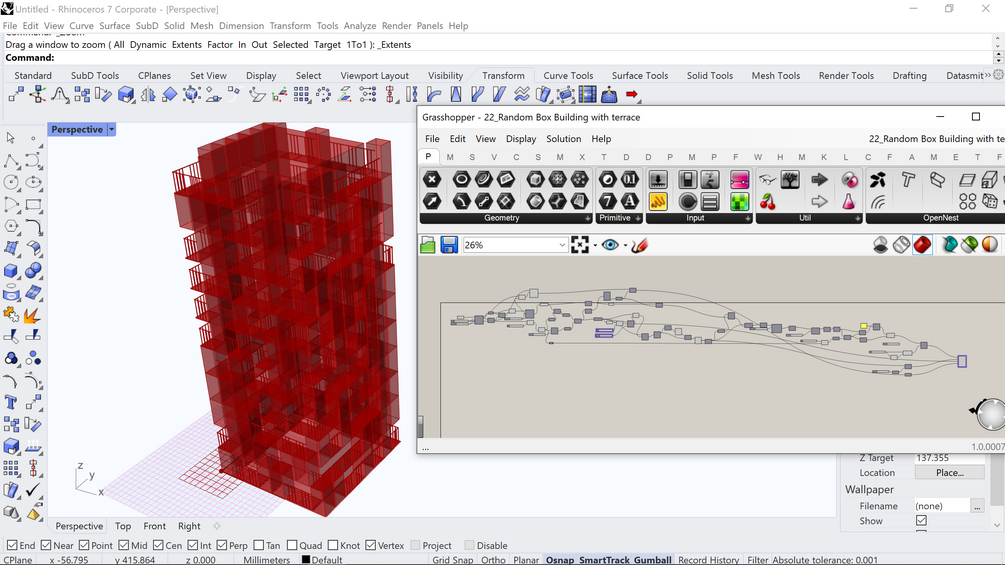Enable the Knot osnap checkbox
This screenshot has width=1005, height=565.
333,545
